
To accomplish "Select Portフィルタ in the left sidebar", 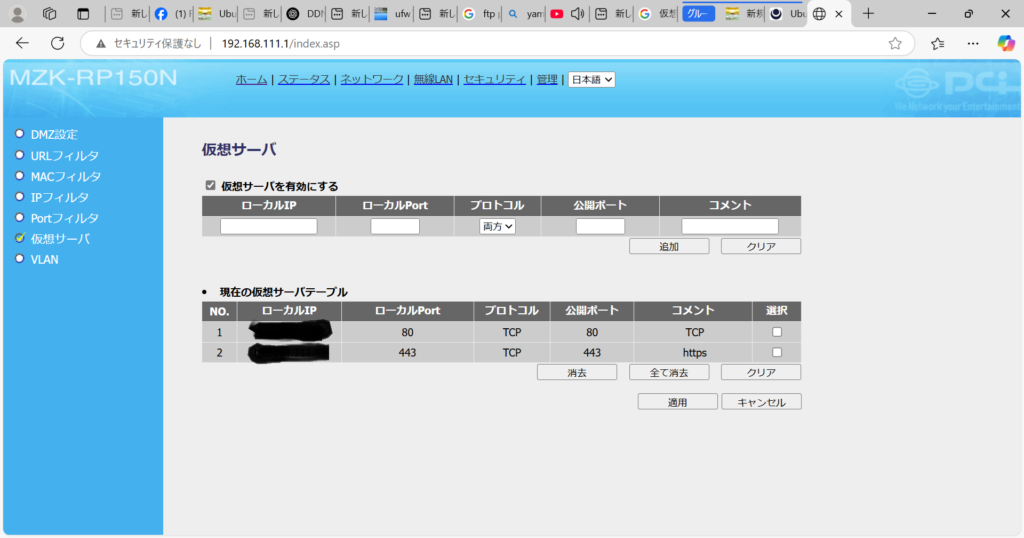I will point(64,218).
